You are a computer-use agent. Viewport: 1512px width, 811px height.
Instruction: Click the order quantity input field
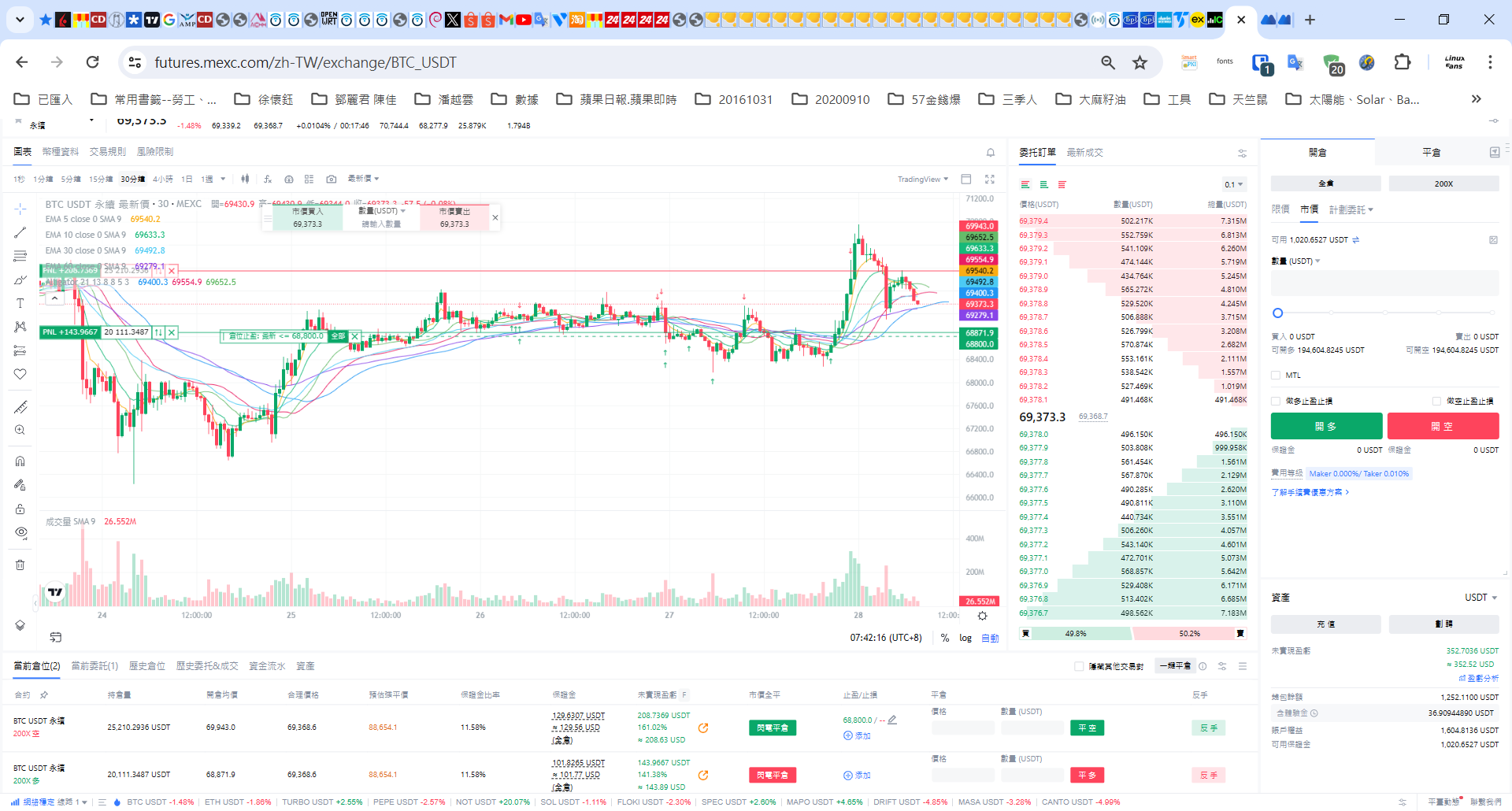[1384, 283]
